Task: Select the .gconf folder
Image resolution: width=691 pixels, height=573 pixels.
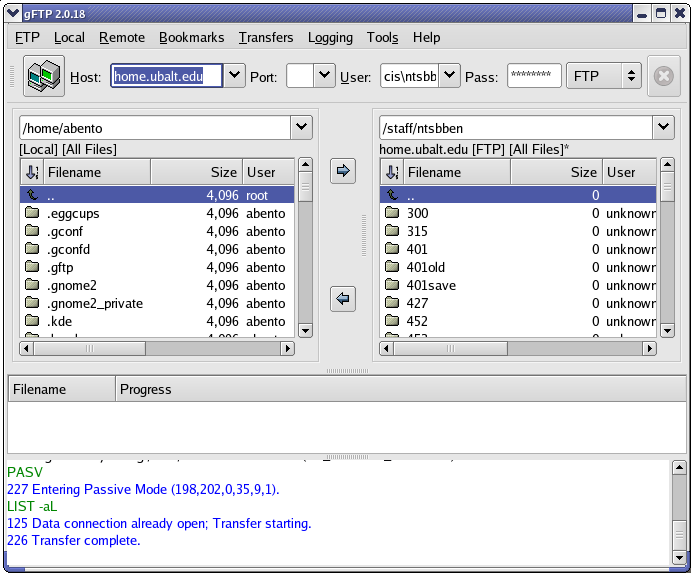Action: [157, 231]
